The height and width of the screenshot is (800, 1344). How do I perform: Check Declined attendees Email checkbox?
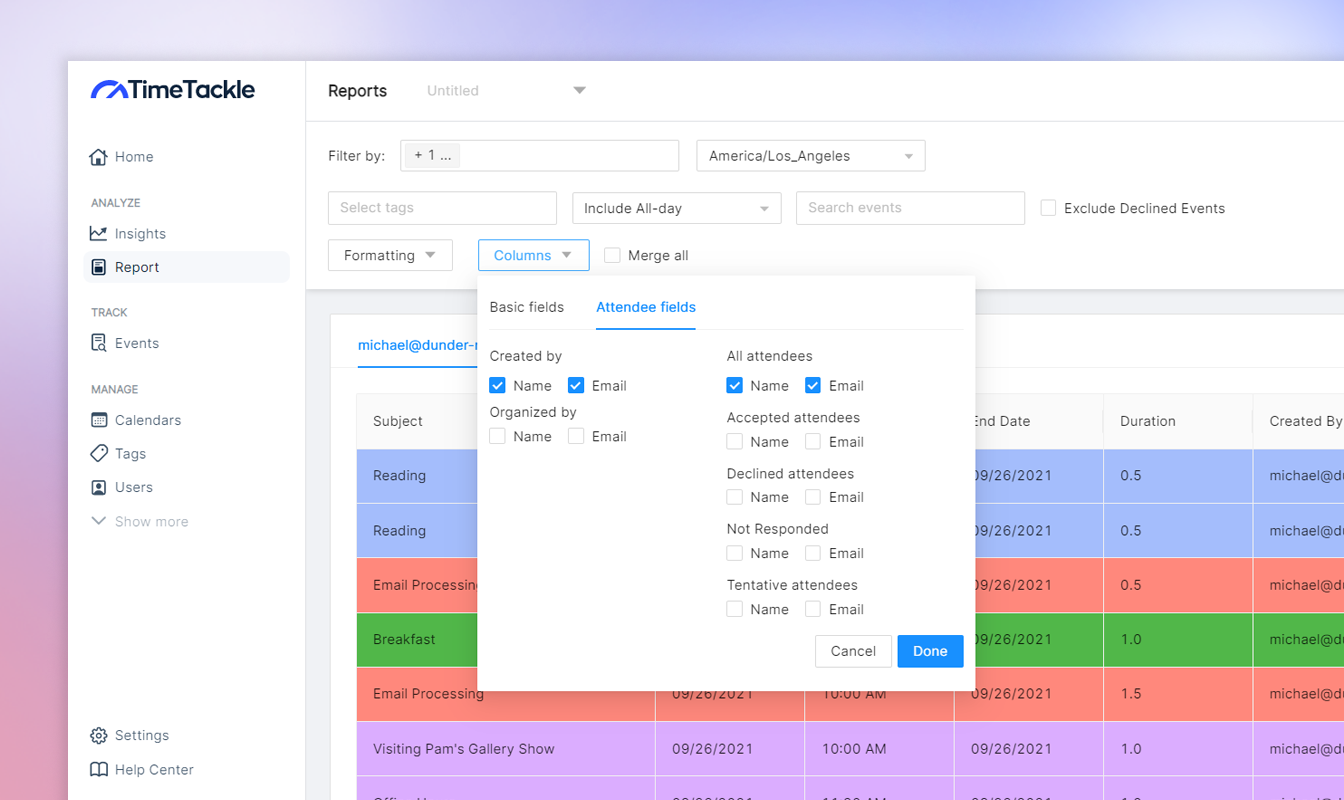point(812,497)
